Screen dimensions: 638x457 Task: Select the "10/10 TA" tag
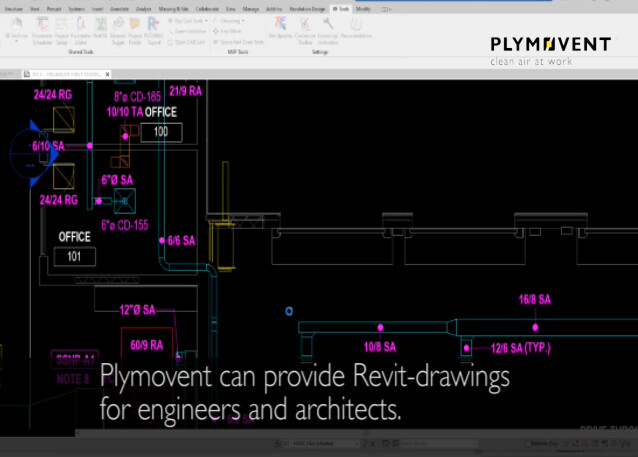pyautogui.click(x=125, y=112)
